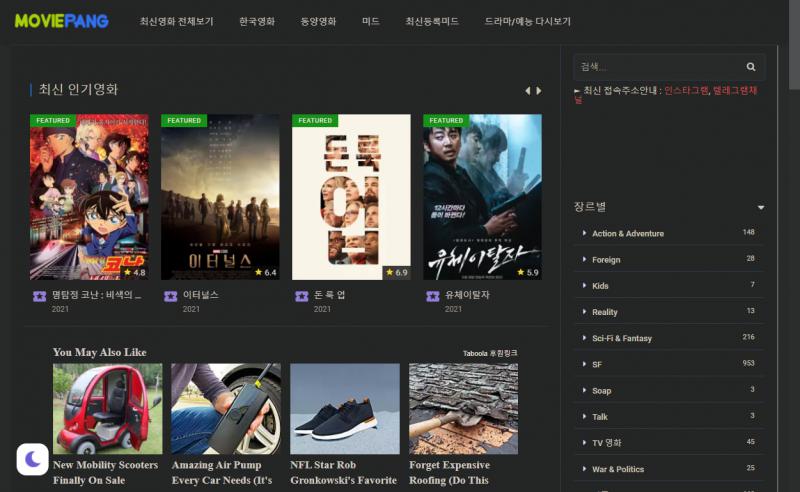Image resolution: width=800 pixels, height=492 pixels.
Task: Click the 6.4 star rating badge
Action: coord(266,273)
